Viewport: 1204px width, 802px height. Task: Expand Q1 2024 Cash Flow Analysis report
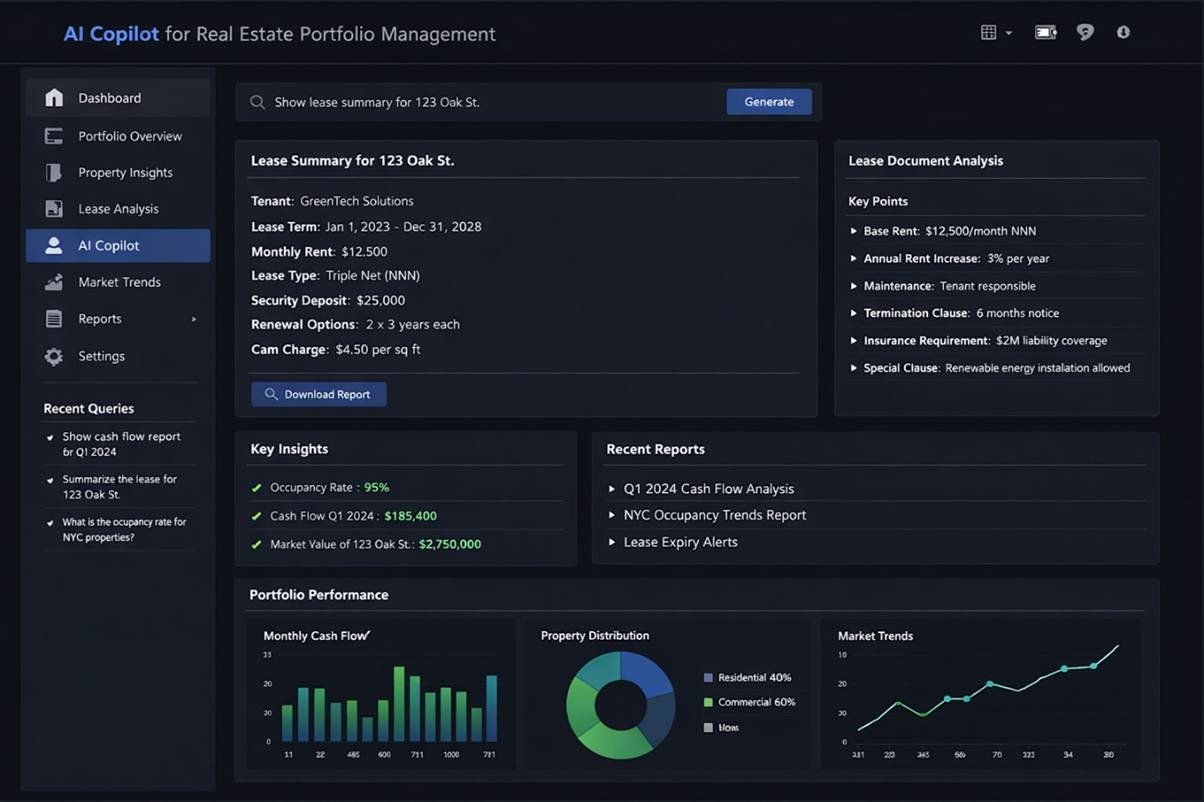pyautogui.click(x=613, y=489)
